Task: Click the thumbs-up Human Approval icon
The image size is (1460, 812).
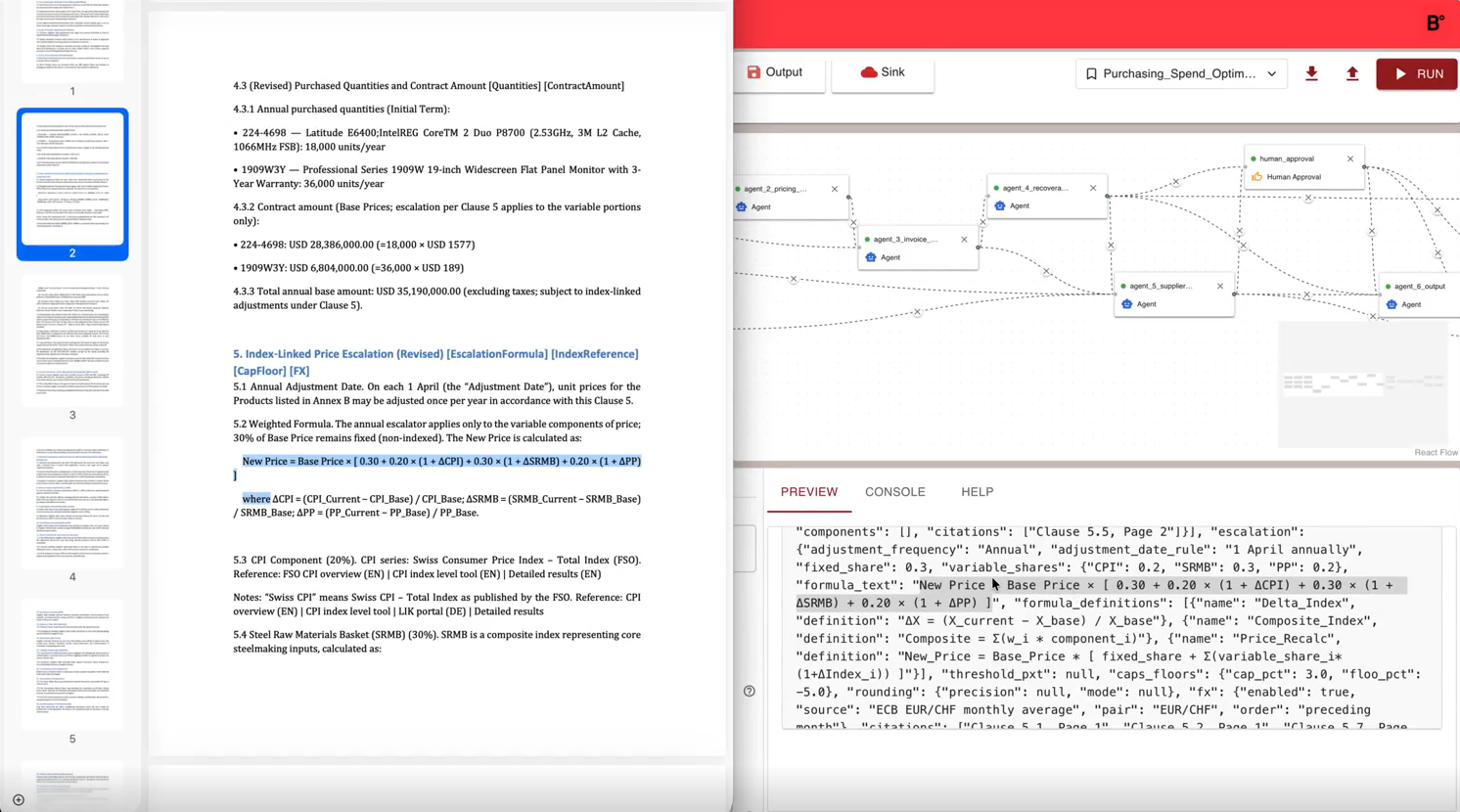Action: tap(1257, 177)
